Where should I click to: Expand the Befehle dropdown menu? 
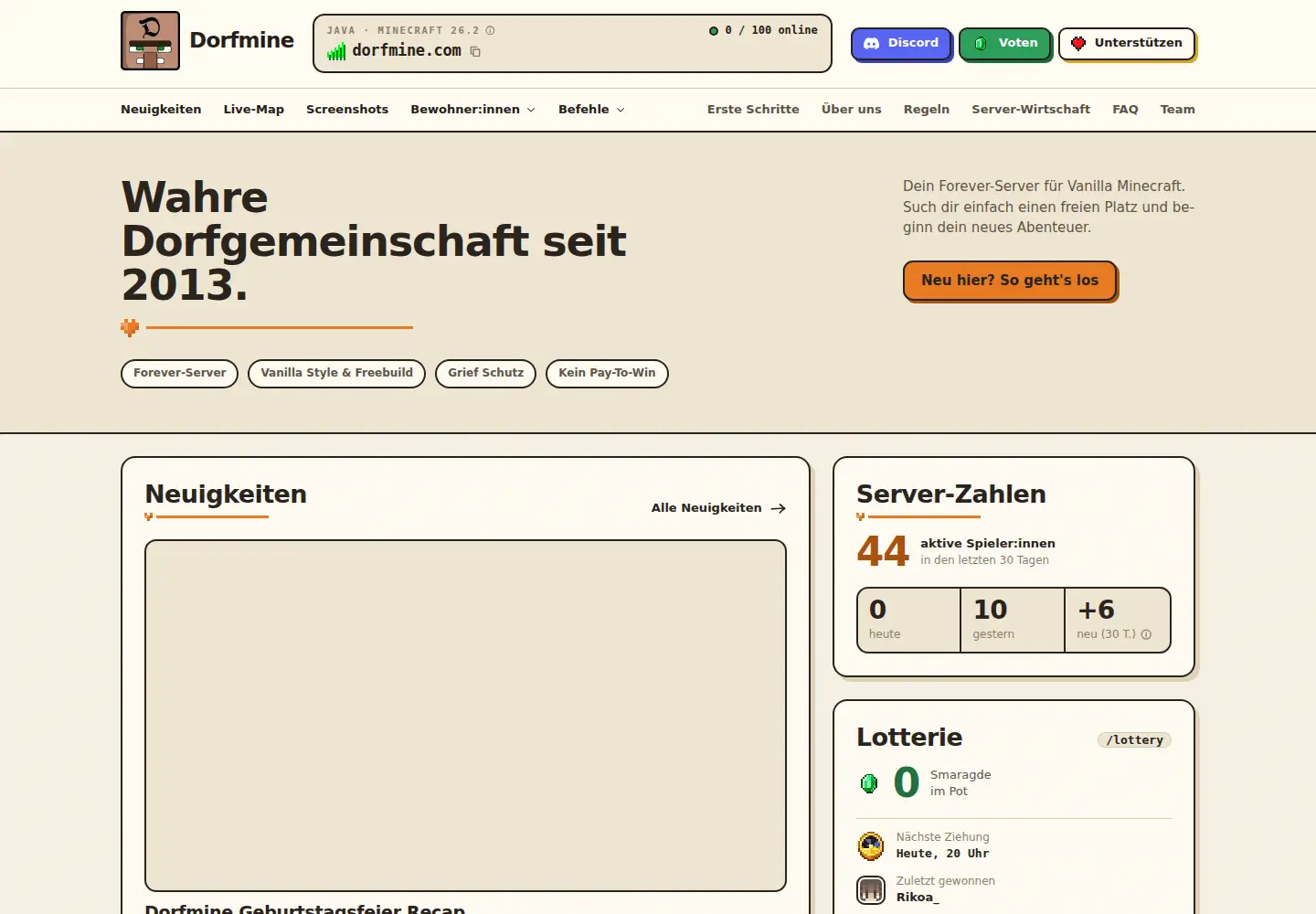point(591,110)
